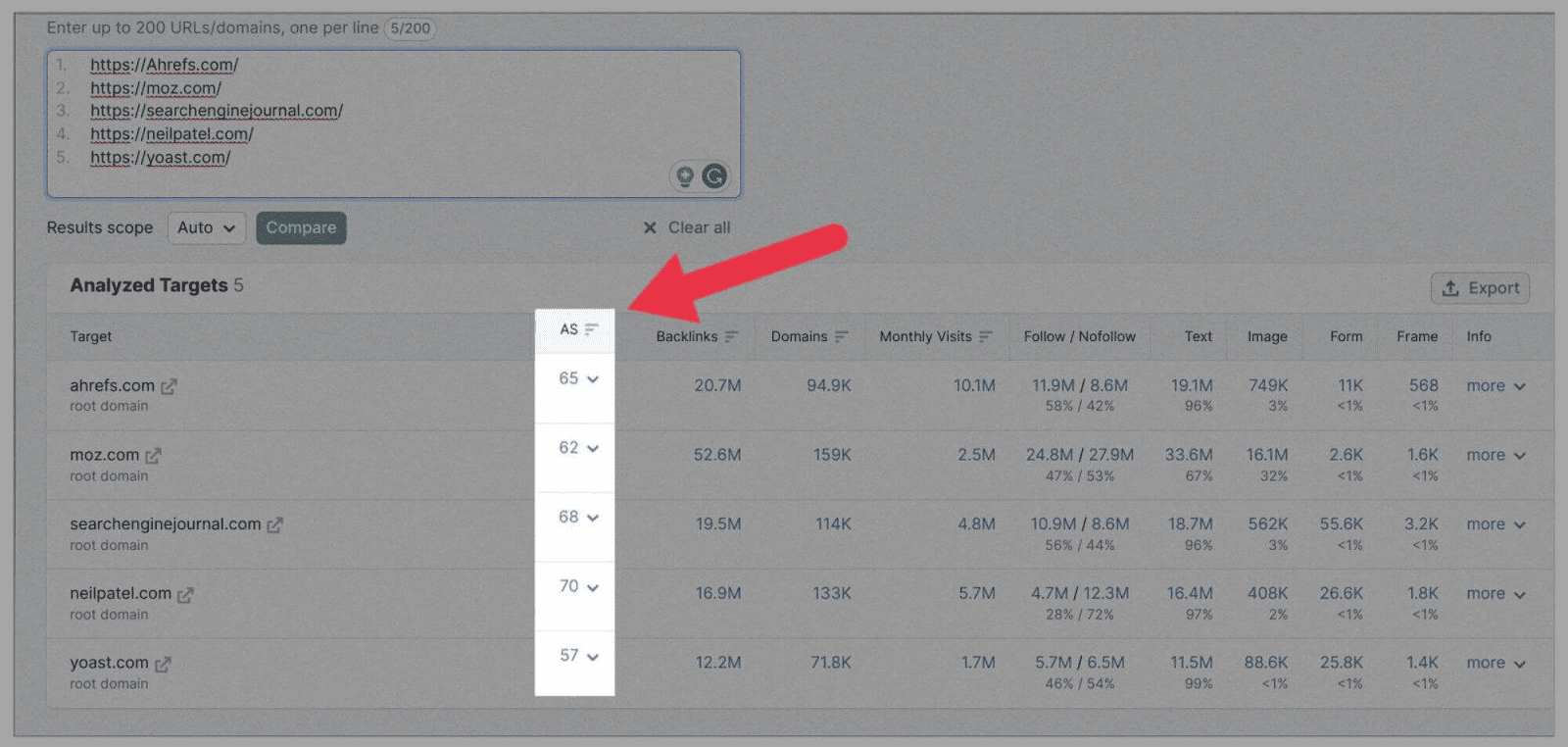
Task: Click the Export button
Action: pyautogui.click(x=1480, y=288)
